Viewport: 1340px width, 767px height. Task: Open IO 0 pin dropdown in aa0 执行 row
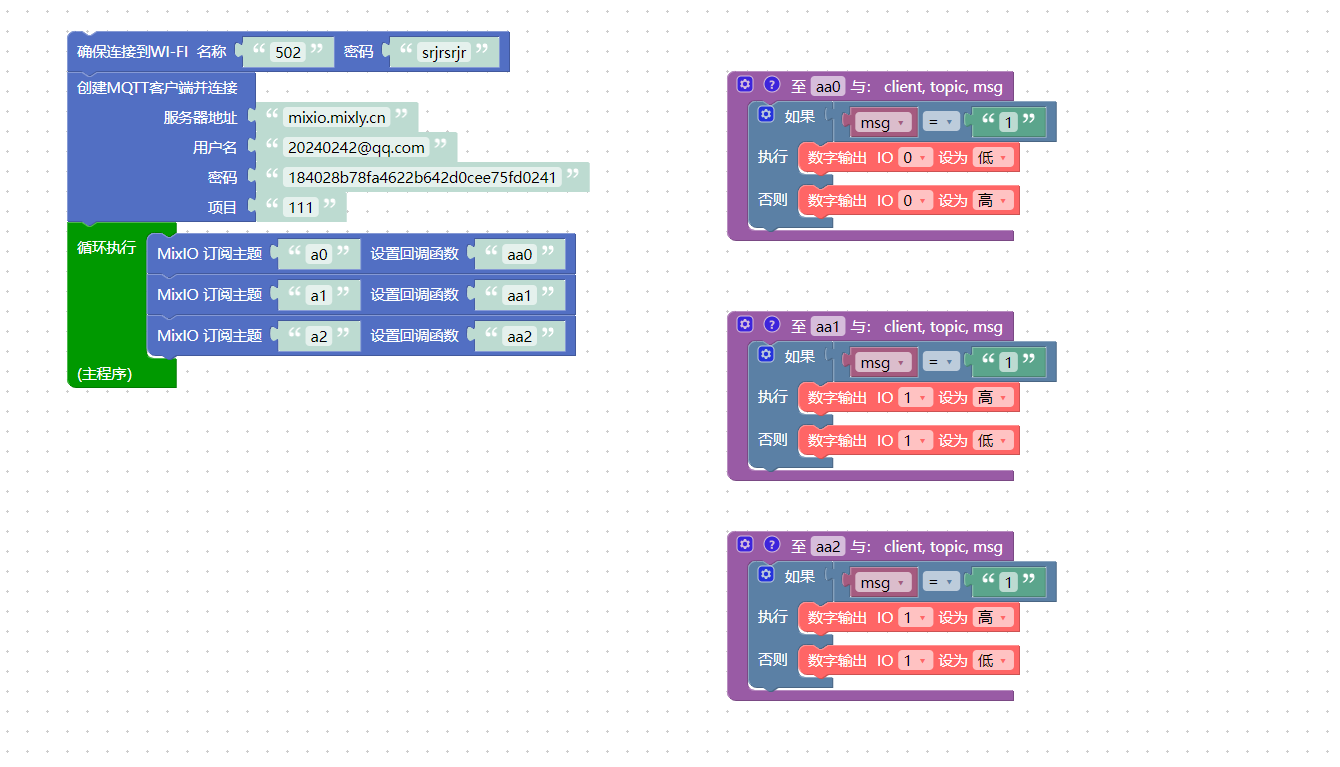point(915,158)
